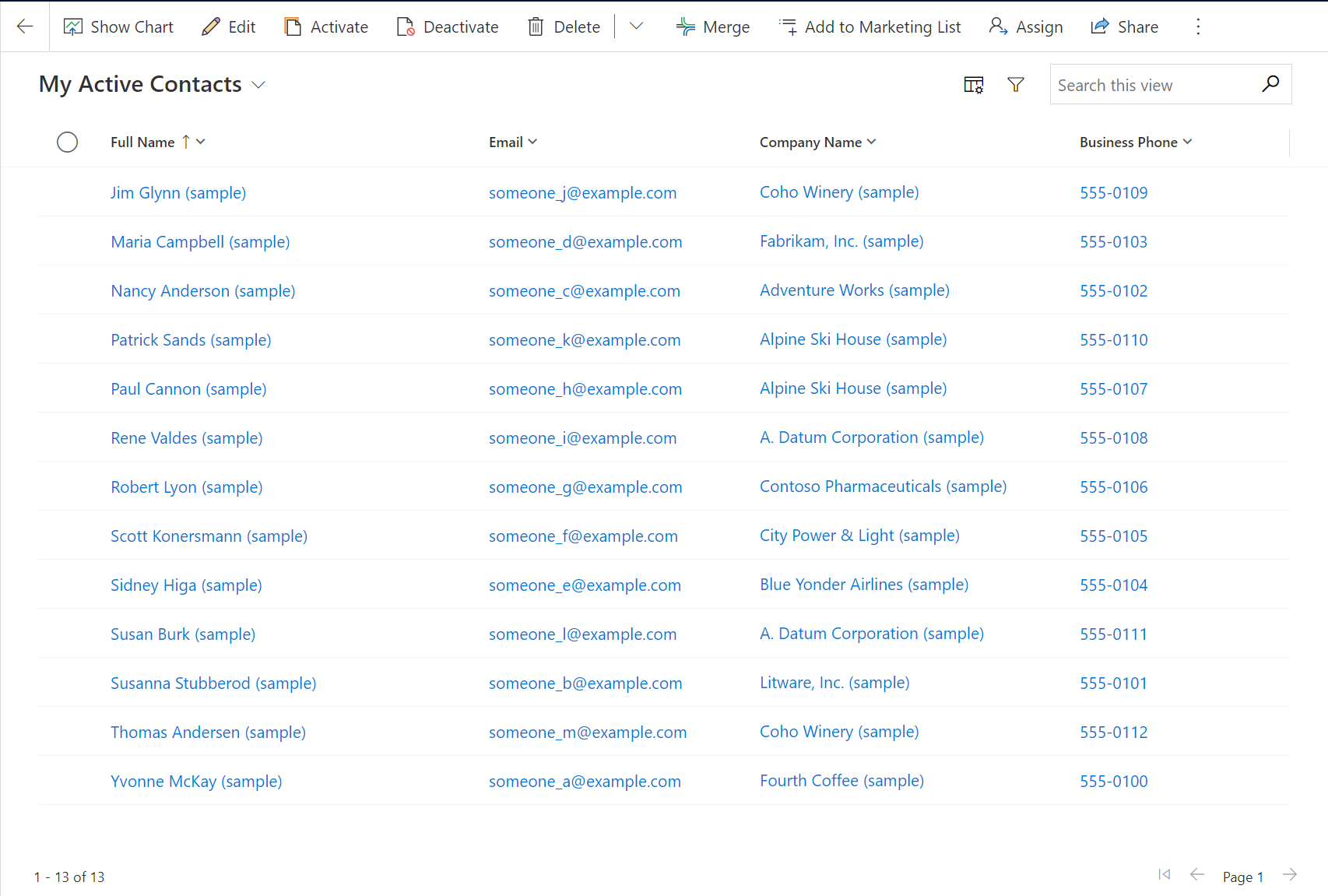The height and width of the screenshot is (896, 1328).
Task: Open Jim Glynn (sample) contact
Action: tap(178, 192)
